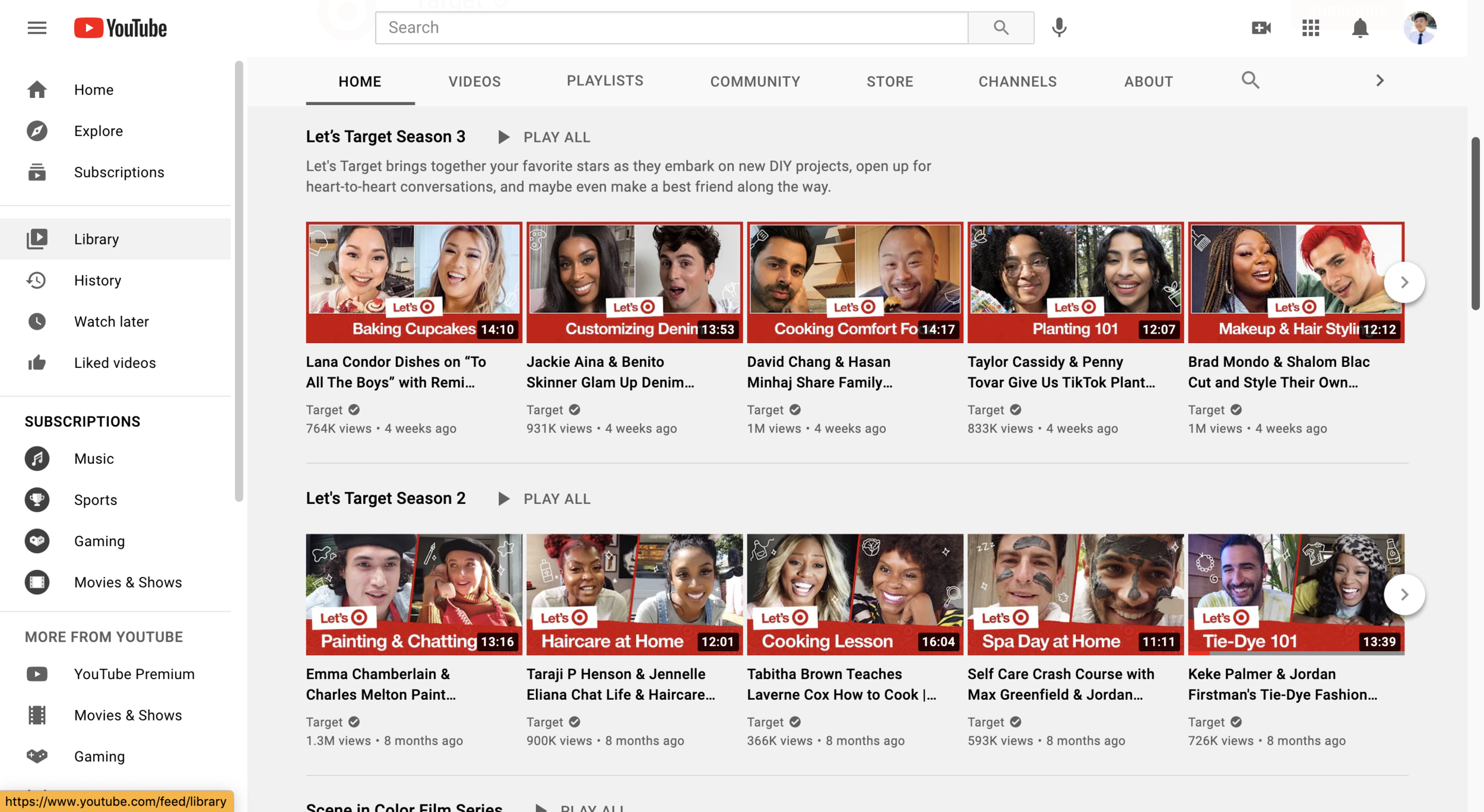Open Lana Condor Dishes video title

396,372
